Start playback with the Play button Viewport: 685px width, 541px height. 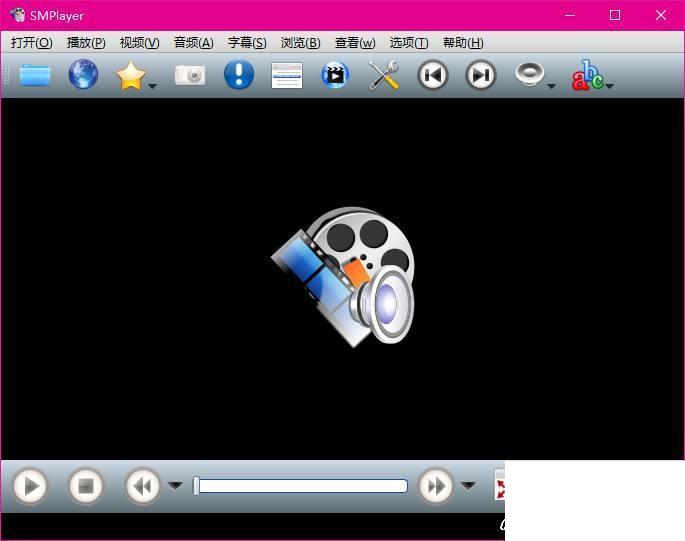pos(30,486)
